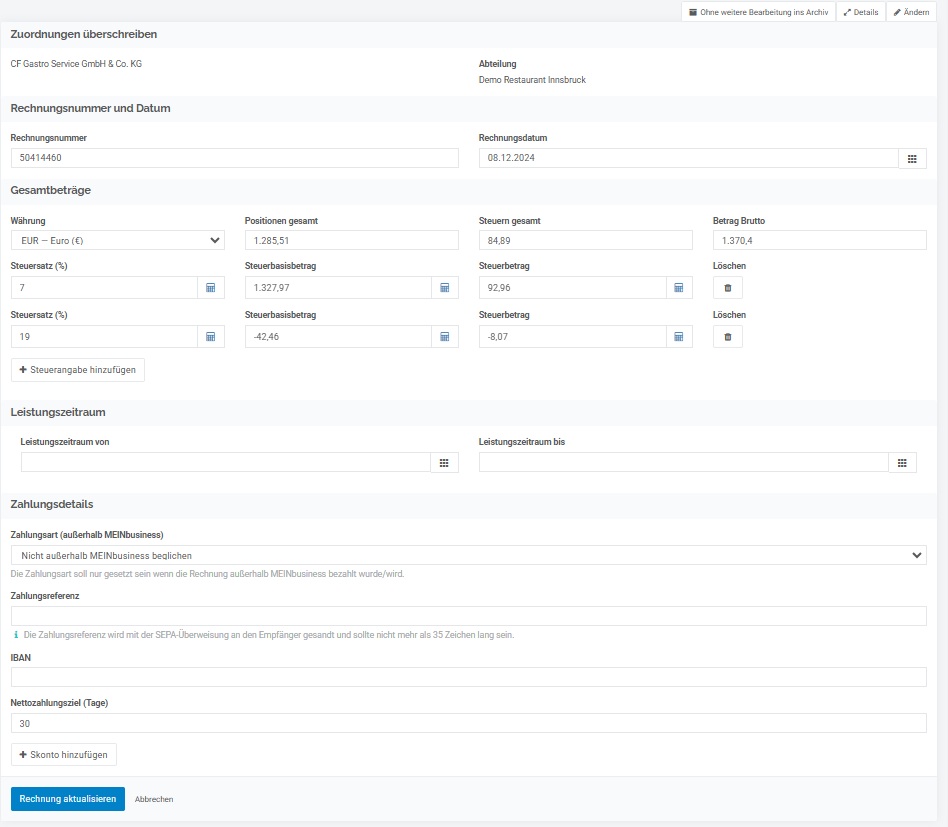Expand the Währung currency dropdown
This screenshot has height=827, width=948.
coord(118,241)
